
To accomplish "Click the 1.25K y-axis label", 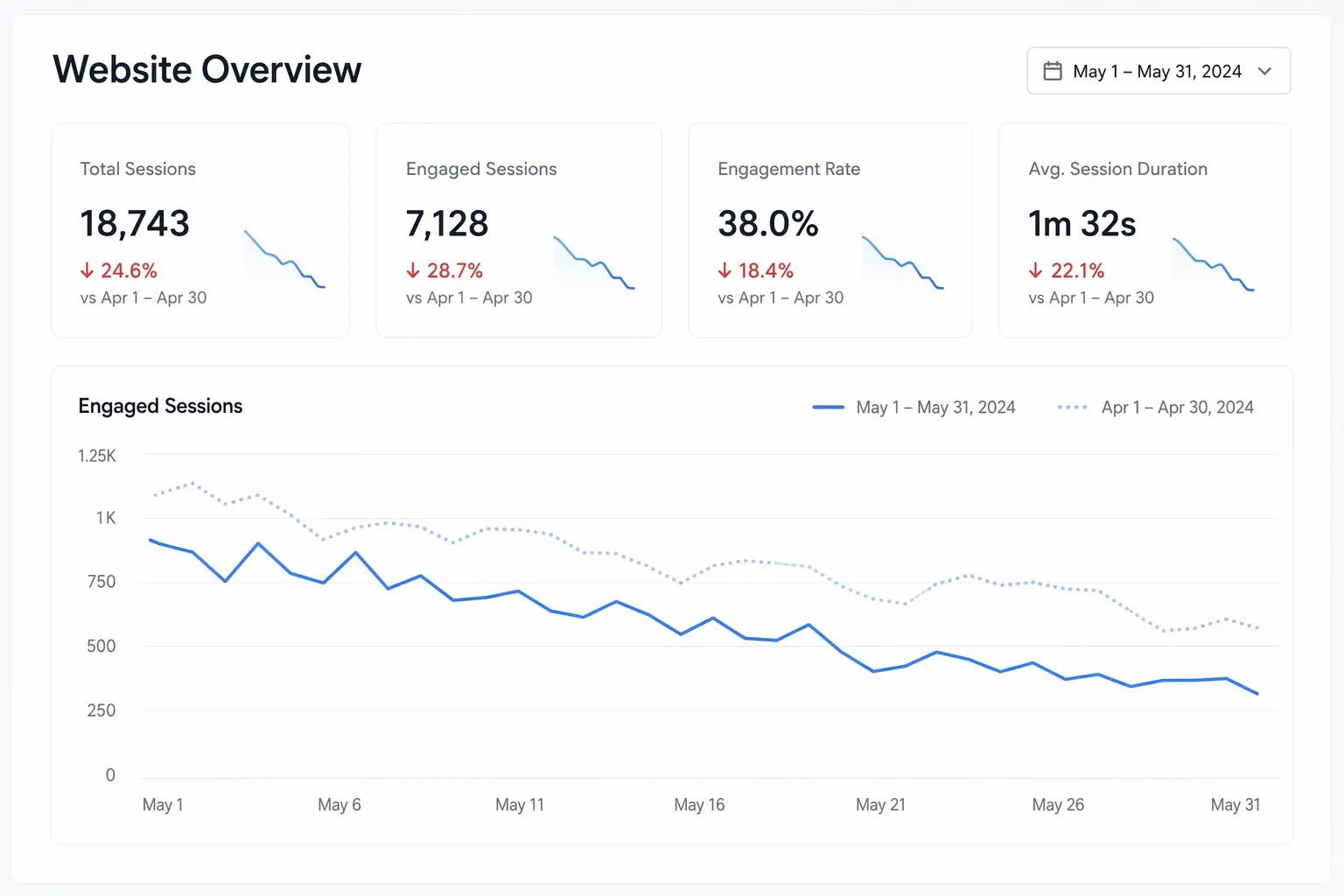I will pos(97,456).
